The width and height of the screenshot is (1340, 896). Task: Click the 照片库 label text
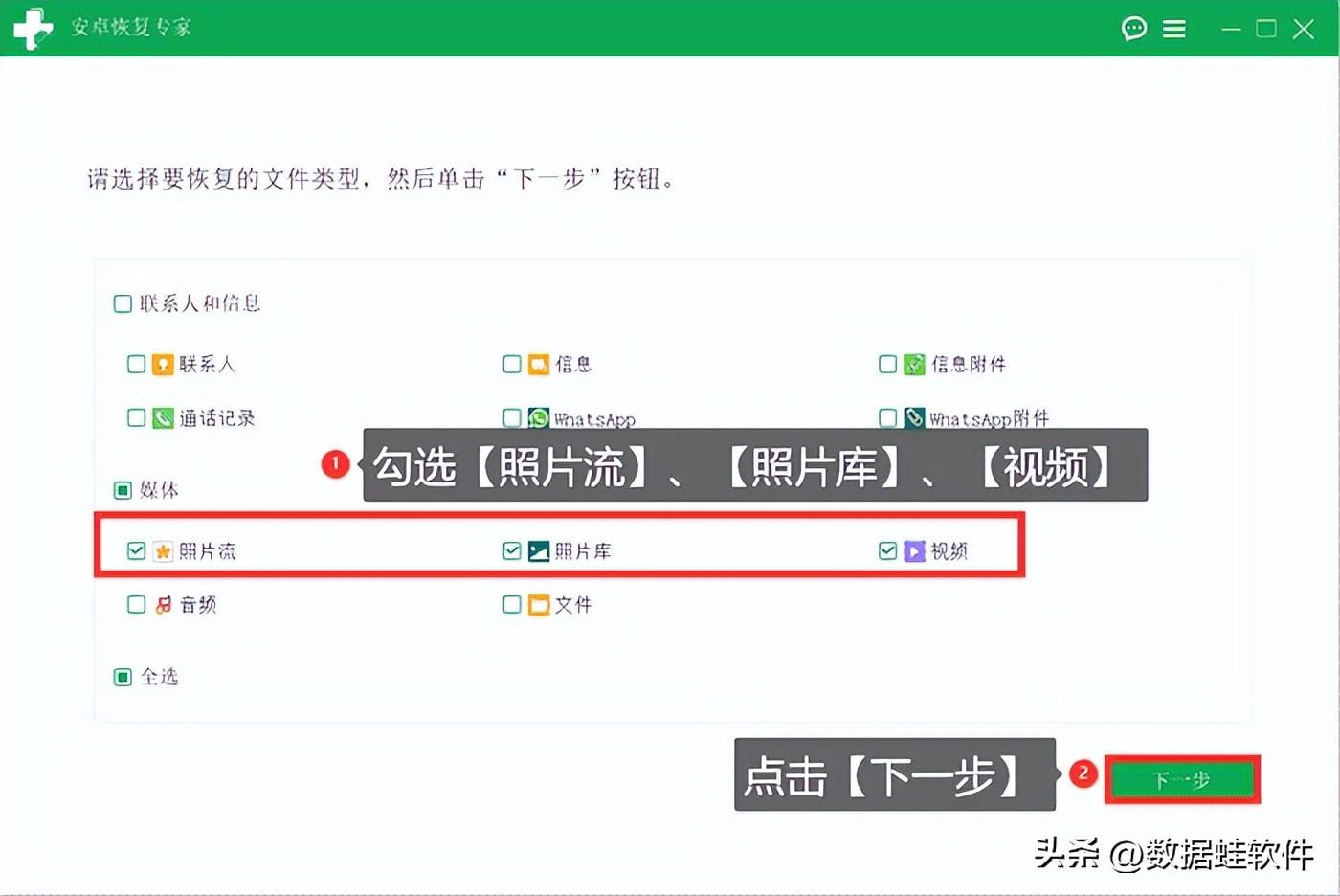click(x=583, y=551)
